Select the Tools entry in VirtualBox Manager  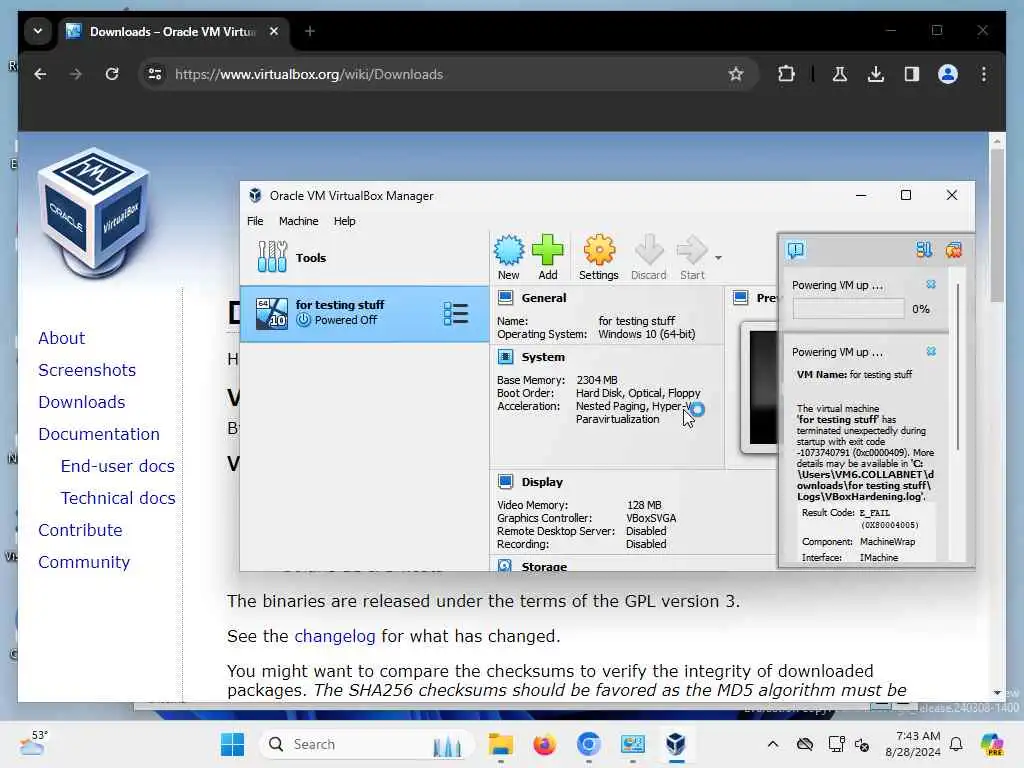click(x=364, y=257)
